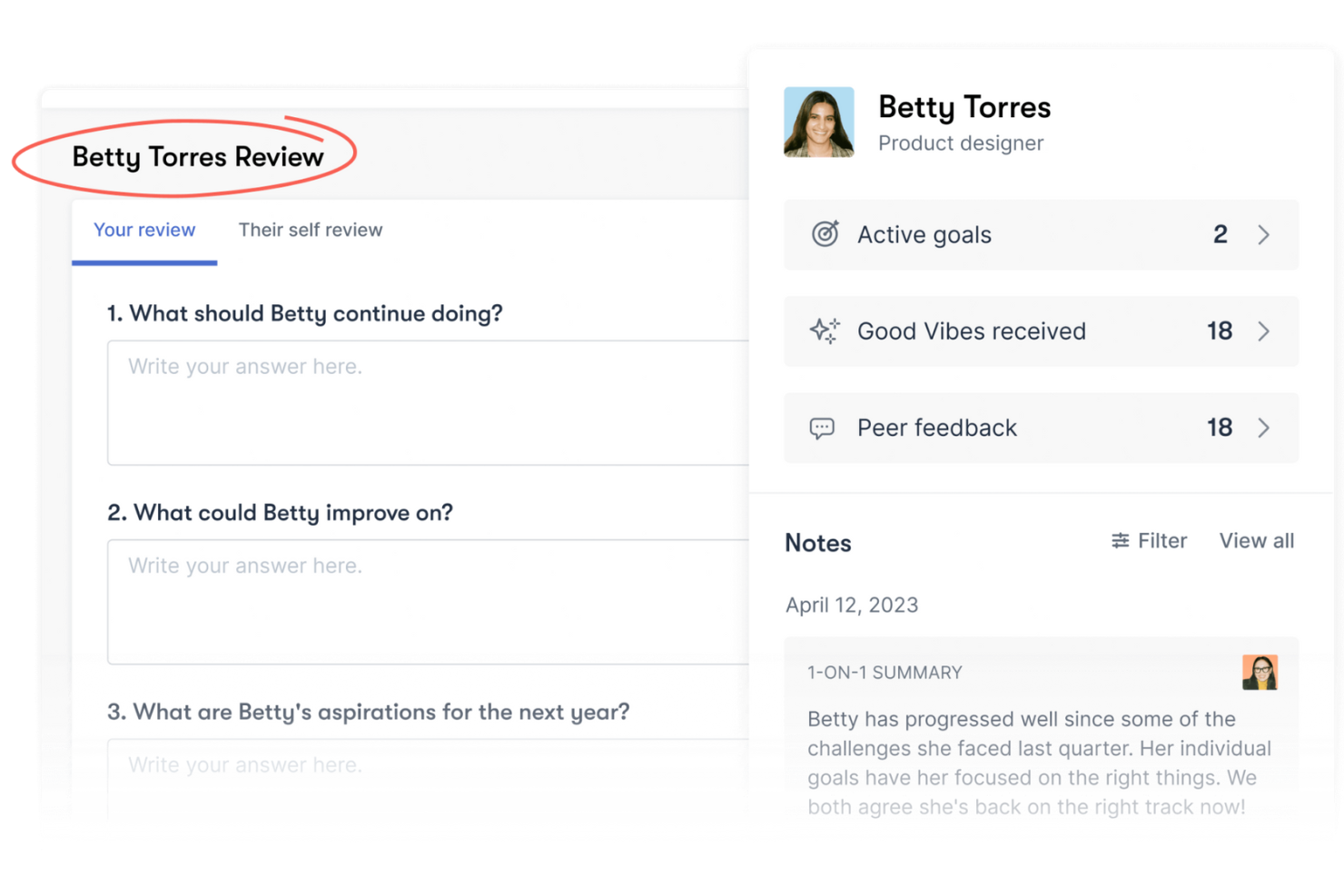Switch to the Their self review tab
The width and height of the screenshot is (1344, 896).
coord(311,230)
